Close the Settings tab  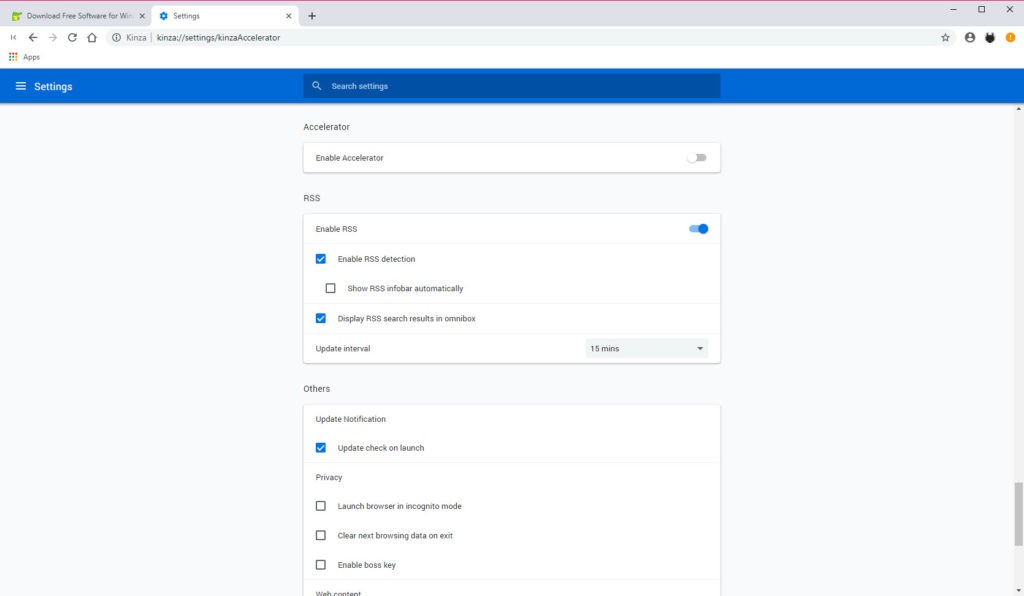click(x=290, y=16)
